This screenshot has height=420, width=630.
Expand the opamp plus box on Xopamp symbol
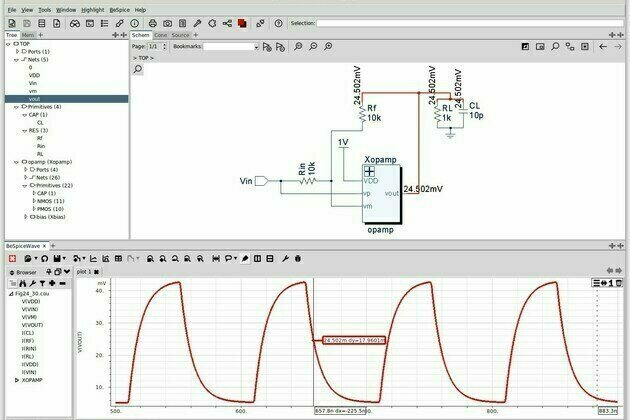coord(369,172)
